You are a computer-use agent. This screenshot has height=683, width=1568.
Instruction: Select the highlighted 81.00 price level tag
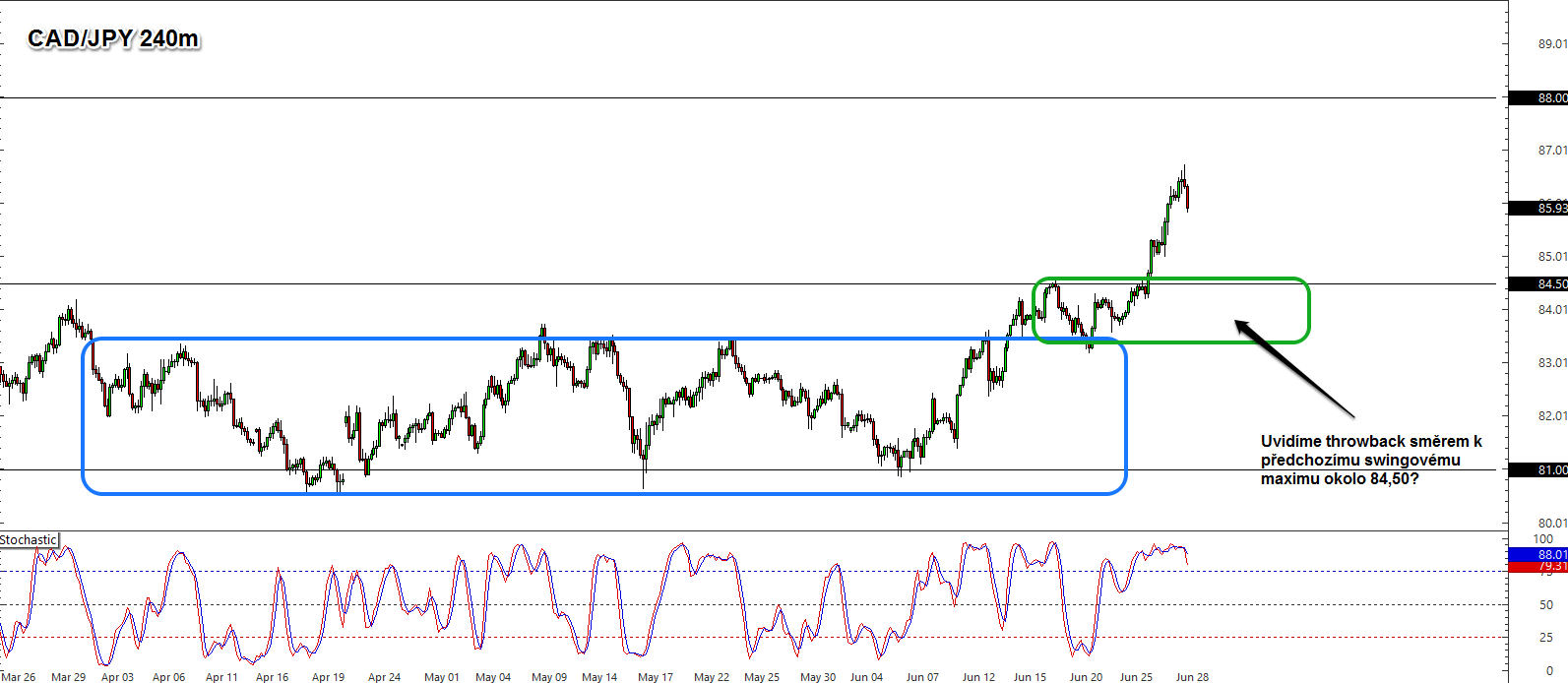(1538, 470)
